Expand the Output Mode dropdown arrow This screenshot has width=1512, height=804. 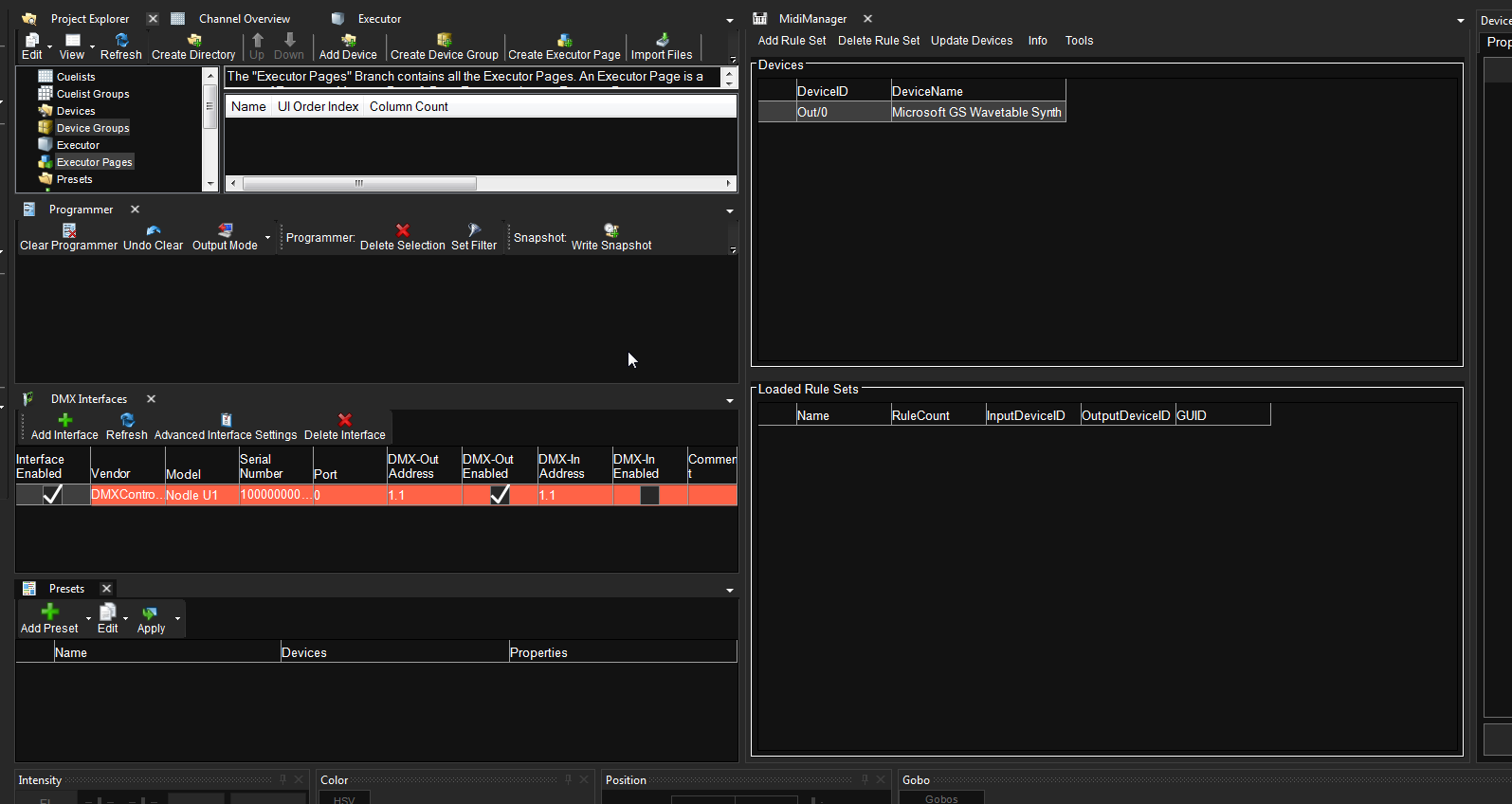point(267,238)
